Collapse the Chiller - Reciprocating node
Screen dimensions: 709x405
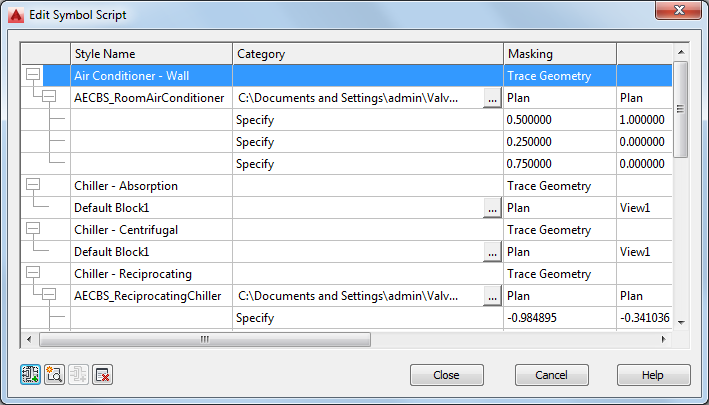33,272
